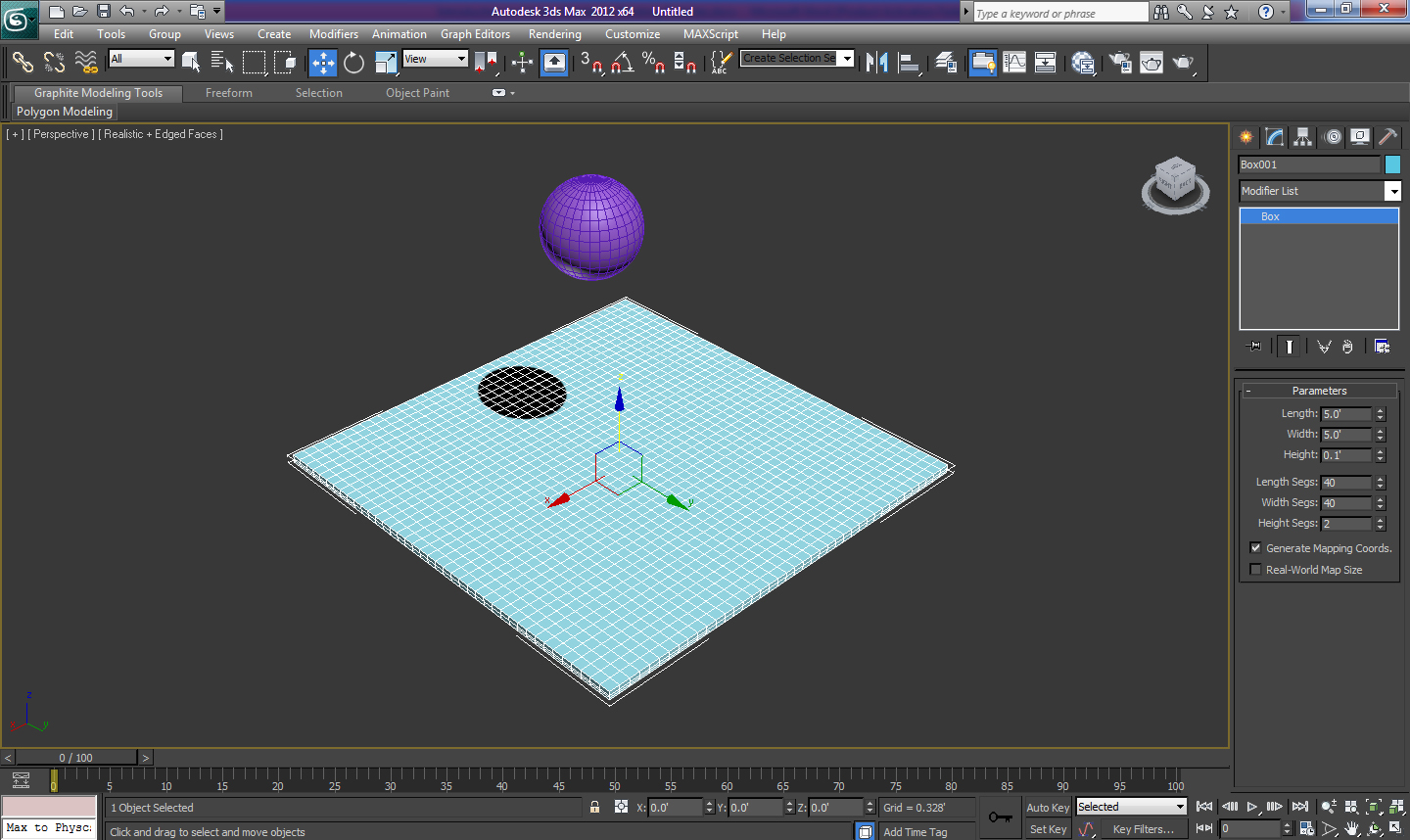Select the Select and Move tool
The image size is (1410, 840).
(x=322, y=63)
